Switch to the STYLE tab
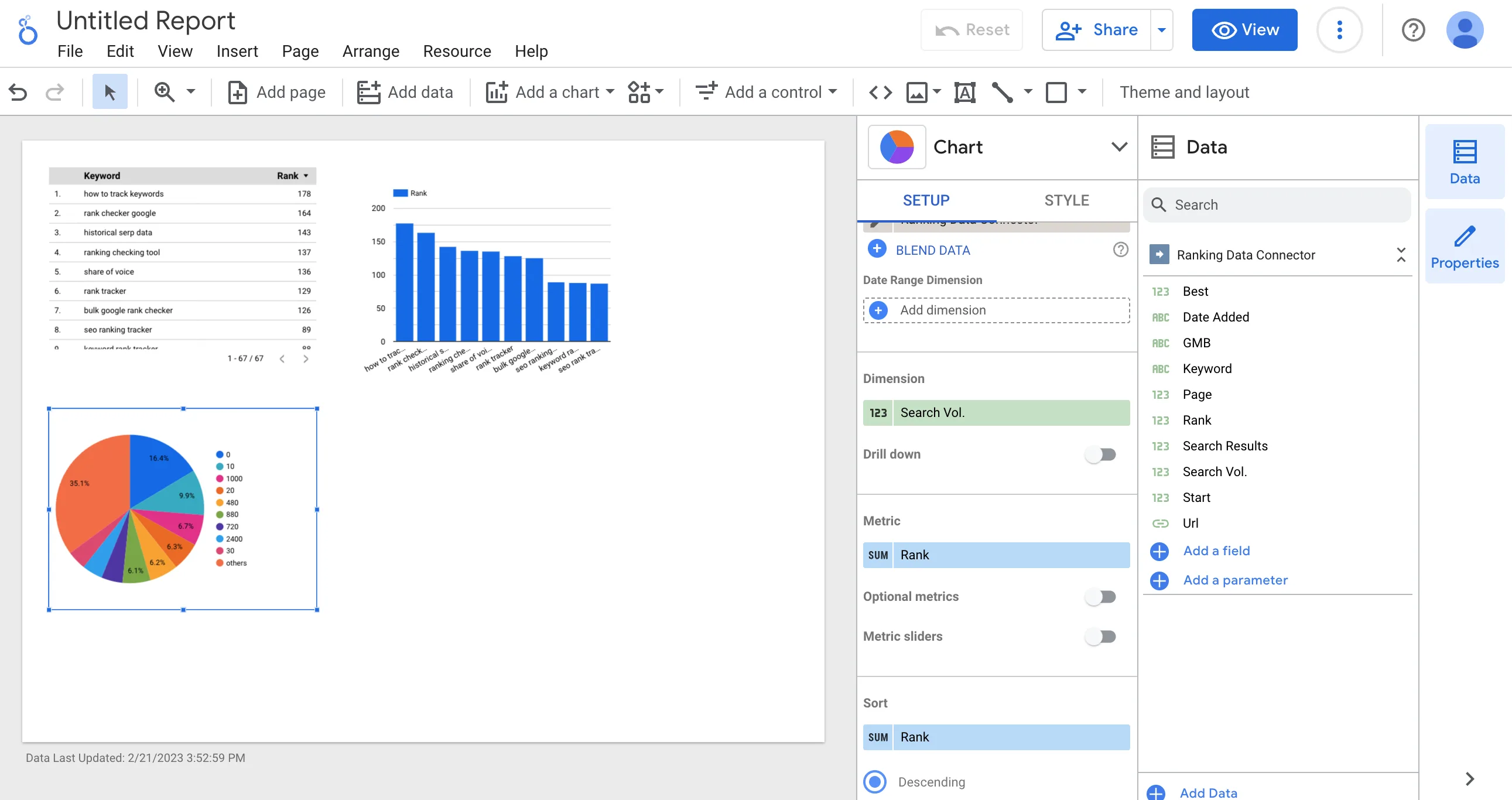Image resolution: width=1512 pixels, height=800 pixels. point(1066,200)
